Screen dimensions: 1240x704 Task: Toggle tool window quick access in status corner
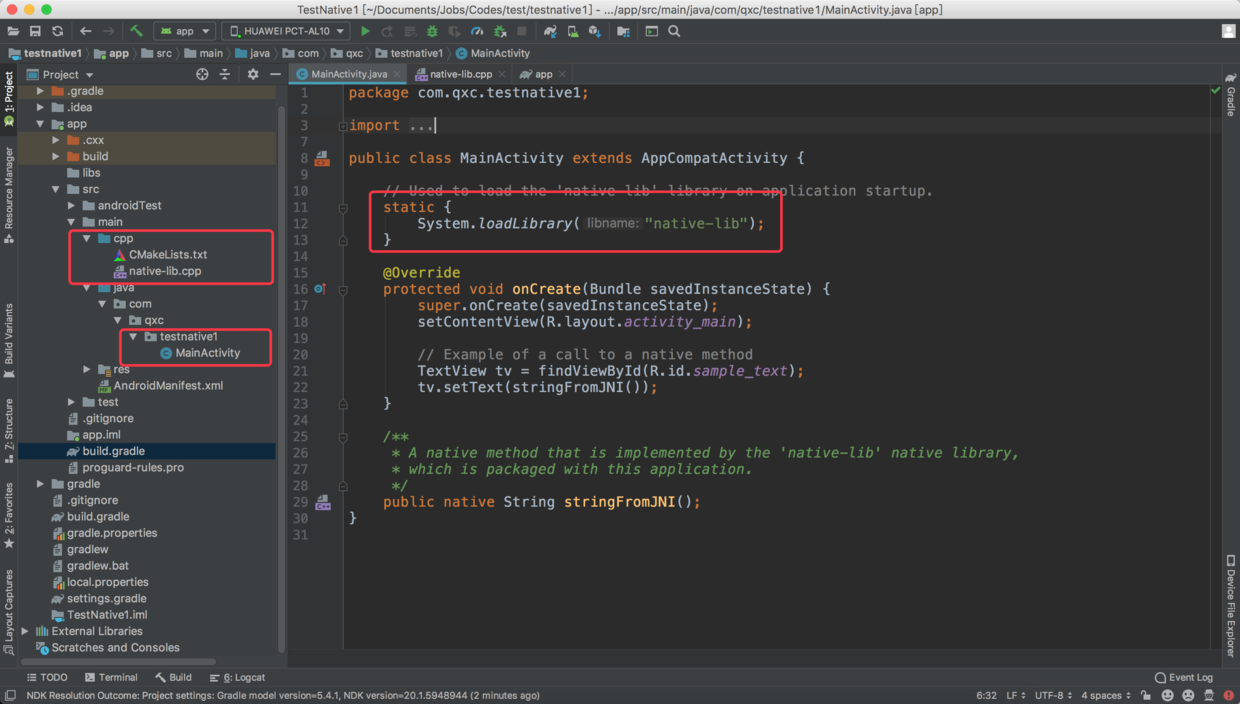point(10,695)
